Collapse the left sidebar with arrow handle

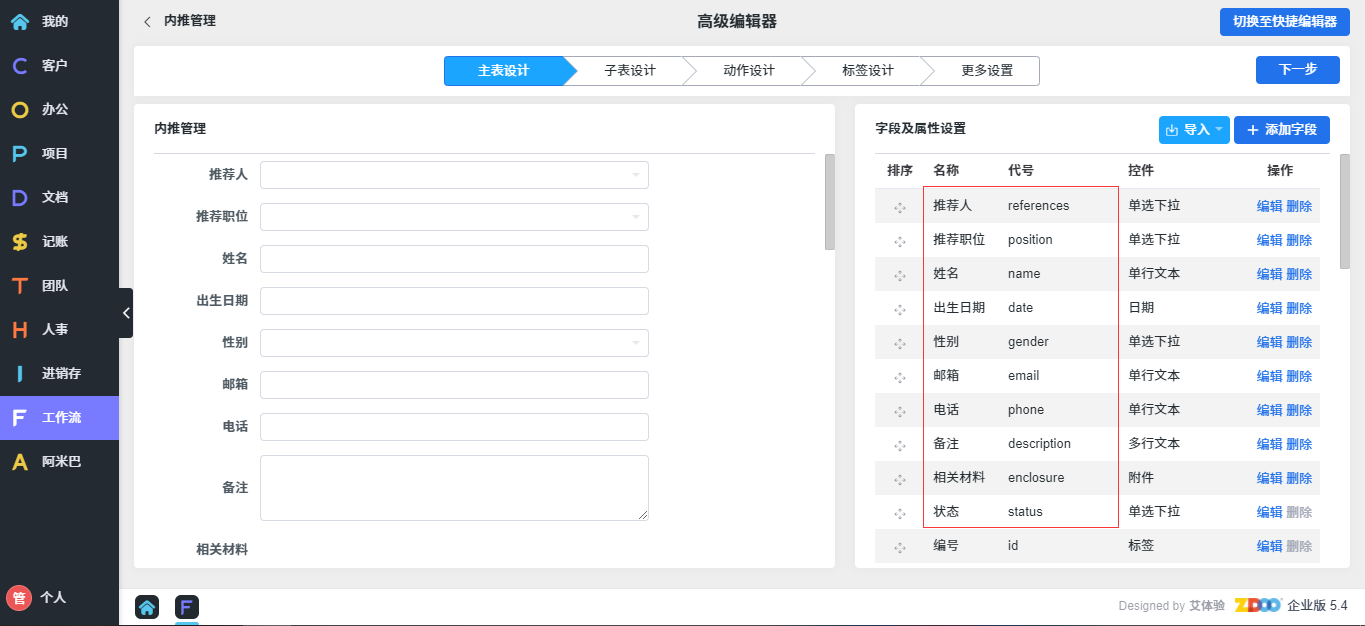(x=126, y=313)
